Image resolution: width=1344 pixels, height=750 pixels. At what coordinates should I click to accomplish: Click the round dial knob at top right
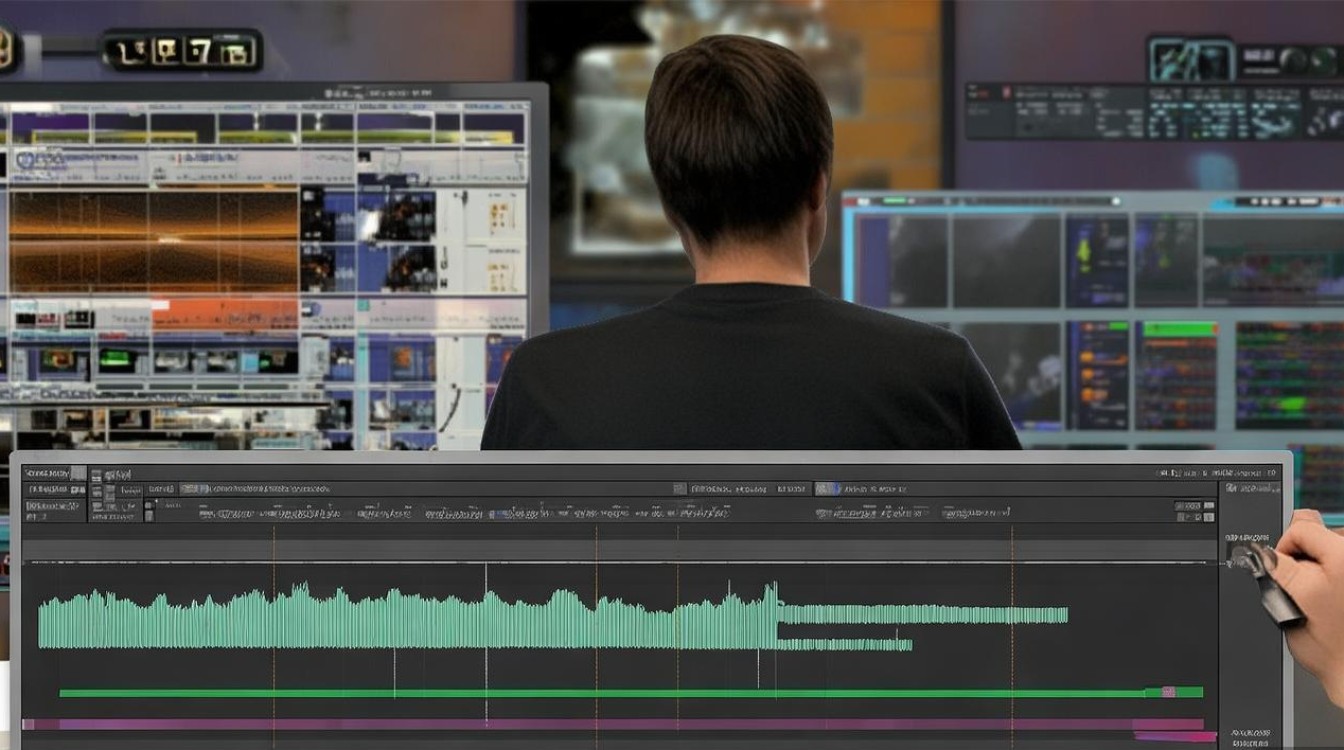pyautogui.click(x=1294, y=60)
